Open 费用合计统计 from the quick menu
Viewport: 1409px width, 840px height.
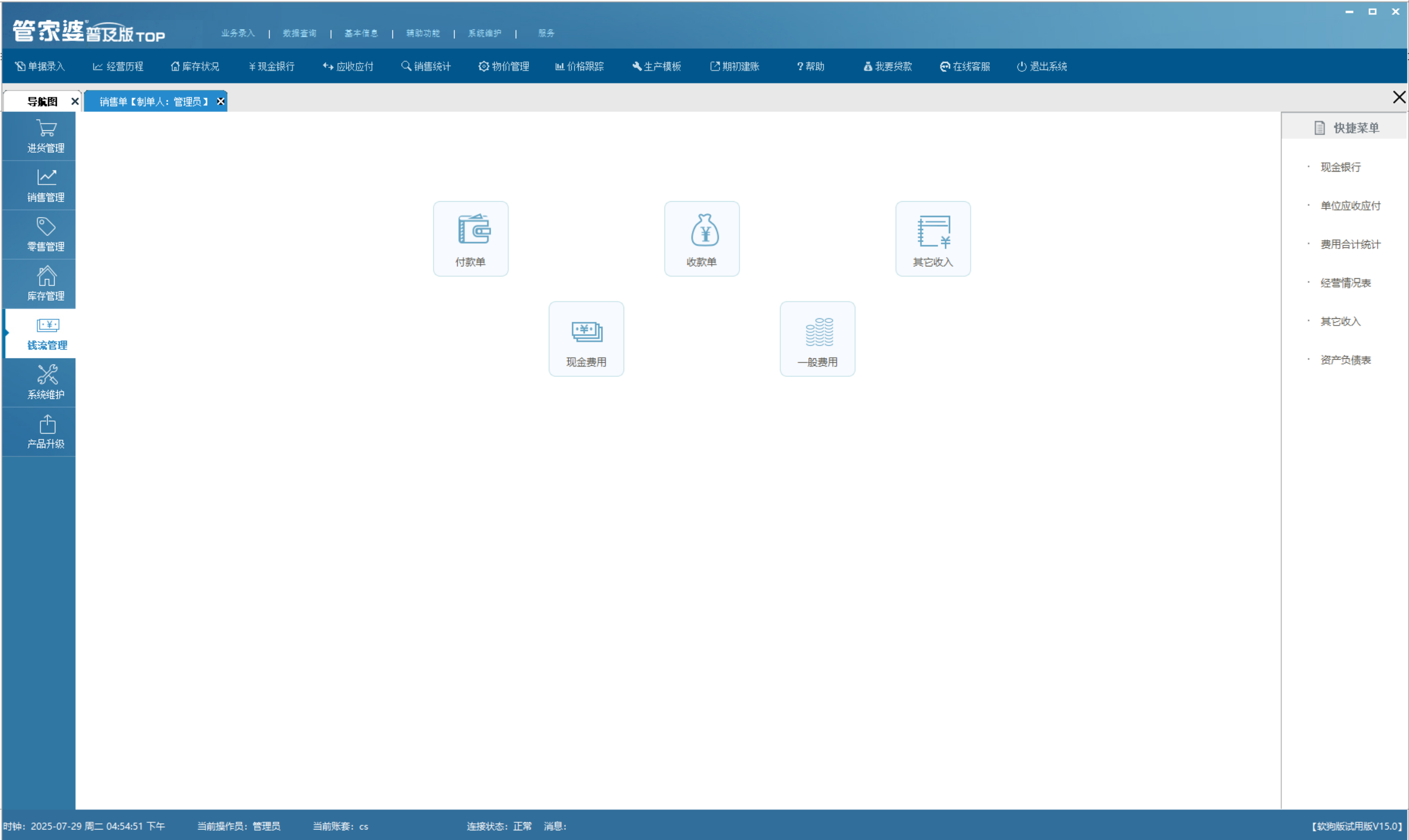(1351, 244)
